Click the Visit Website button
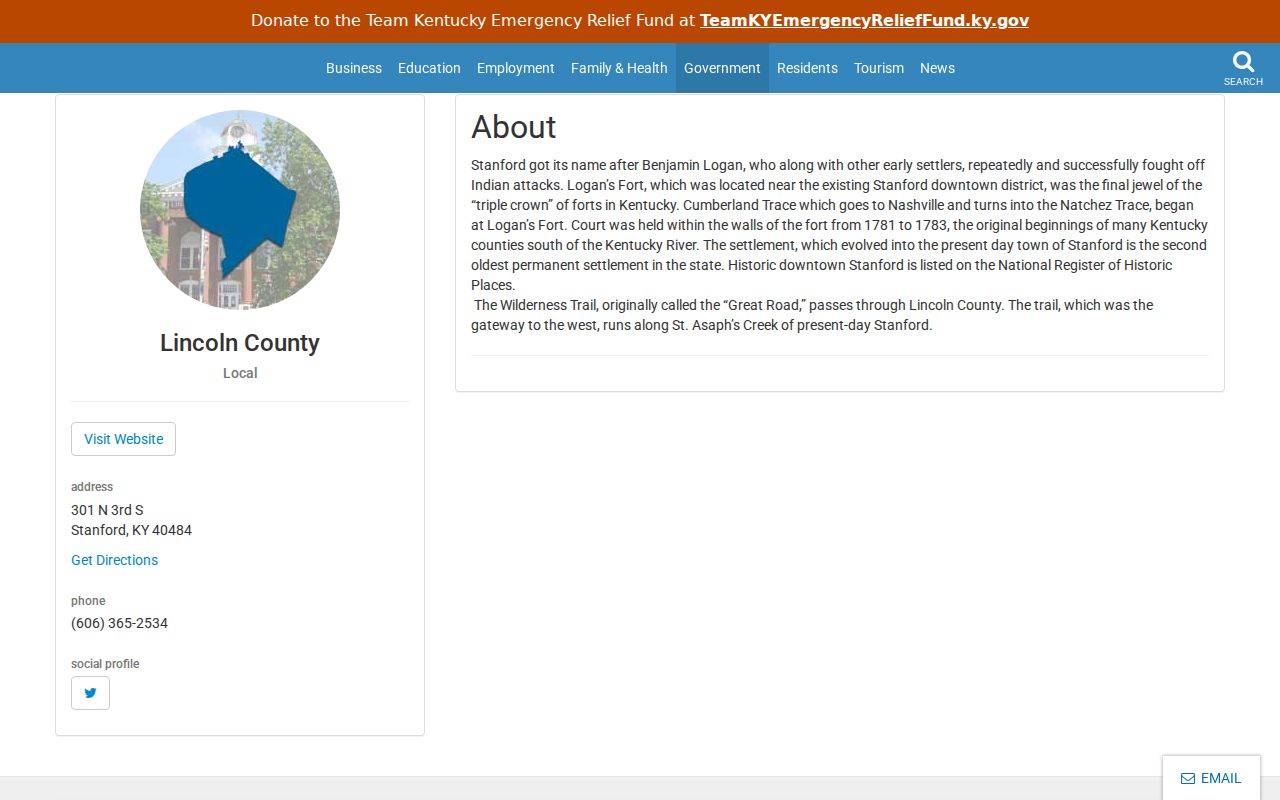The height and width of the screenshot is (800, 1280). [x=123, y=439]
